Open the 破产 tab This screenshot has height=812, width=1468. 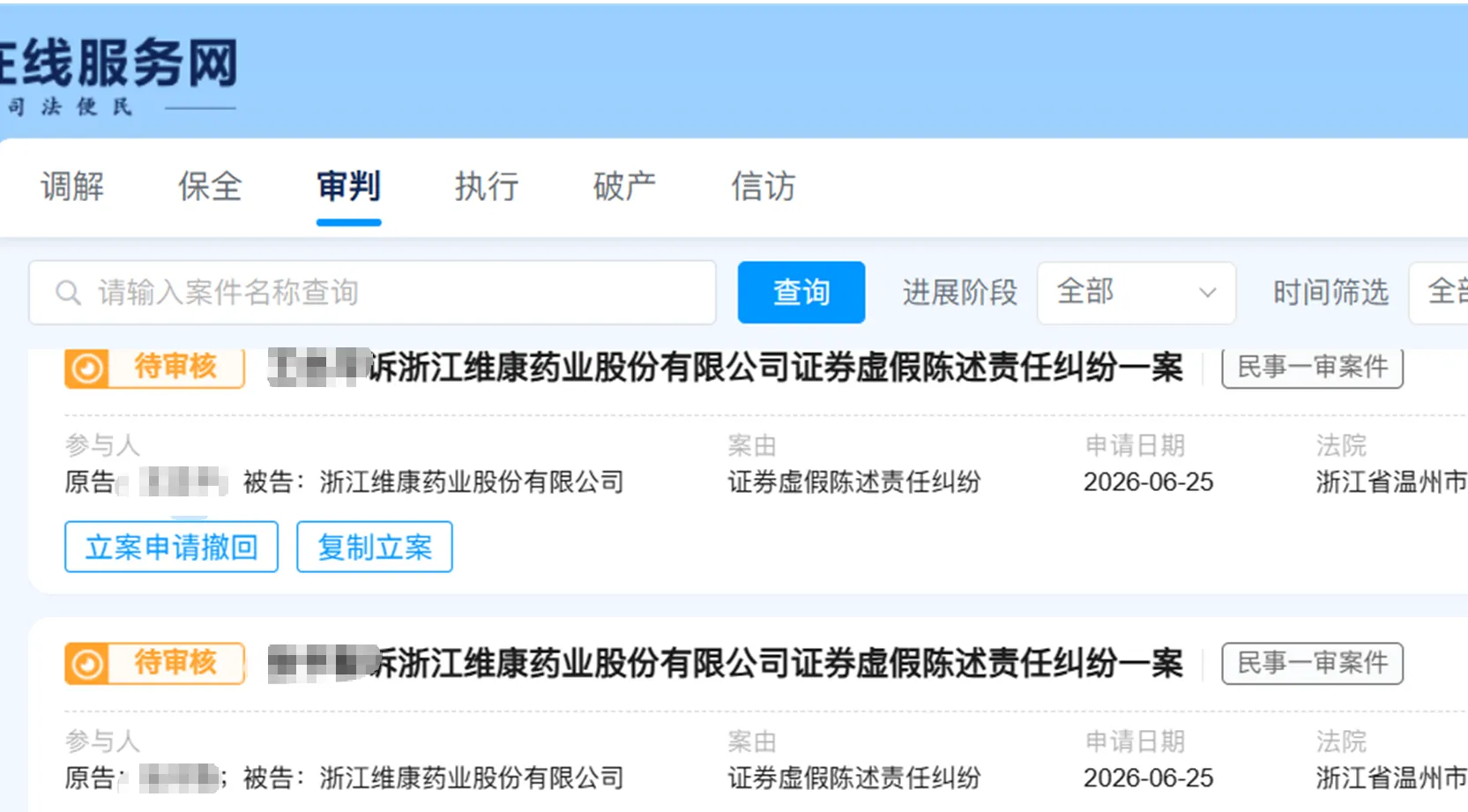[624, 187]
